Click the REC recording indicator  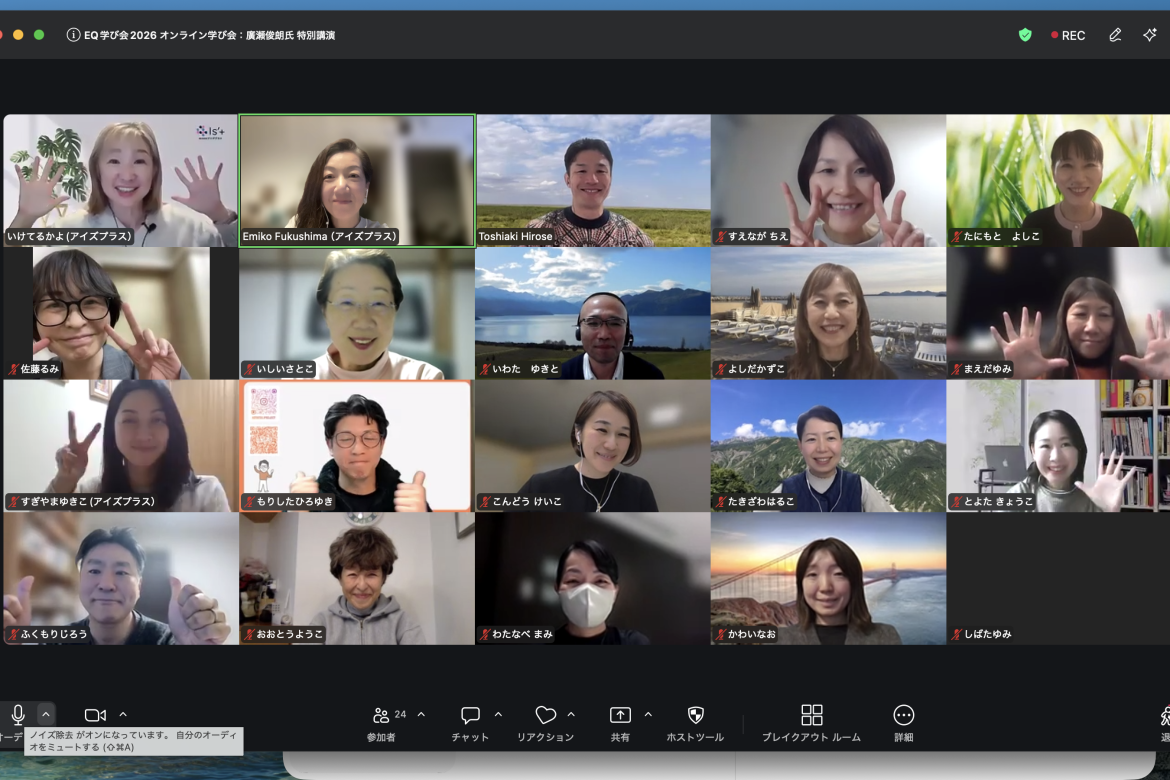click(1068, 35)
